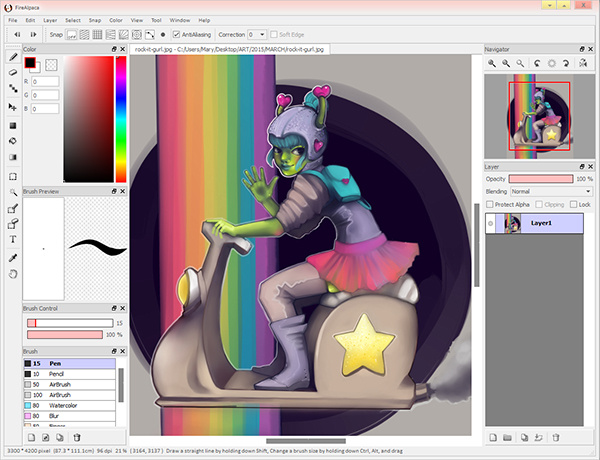
Task: Select the Select Eraser tool
Action: point(13,224)
